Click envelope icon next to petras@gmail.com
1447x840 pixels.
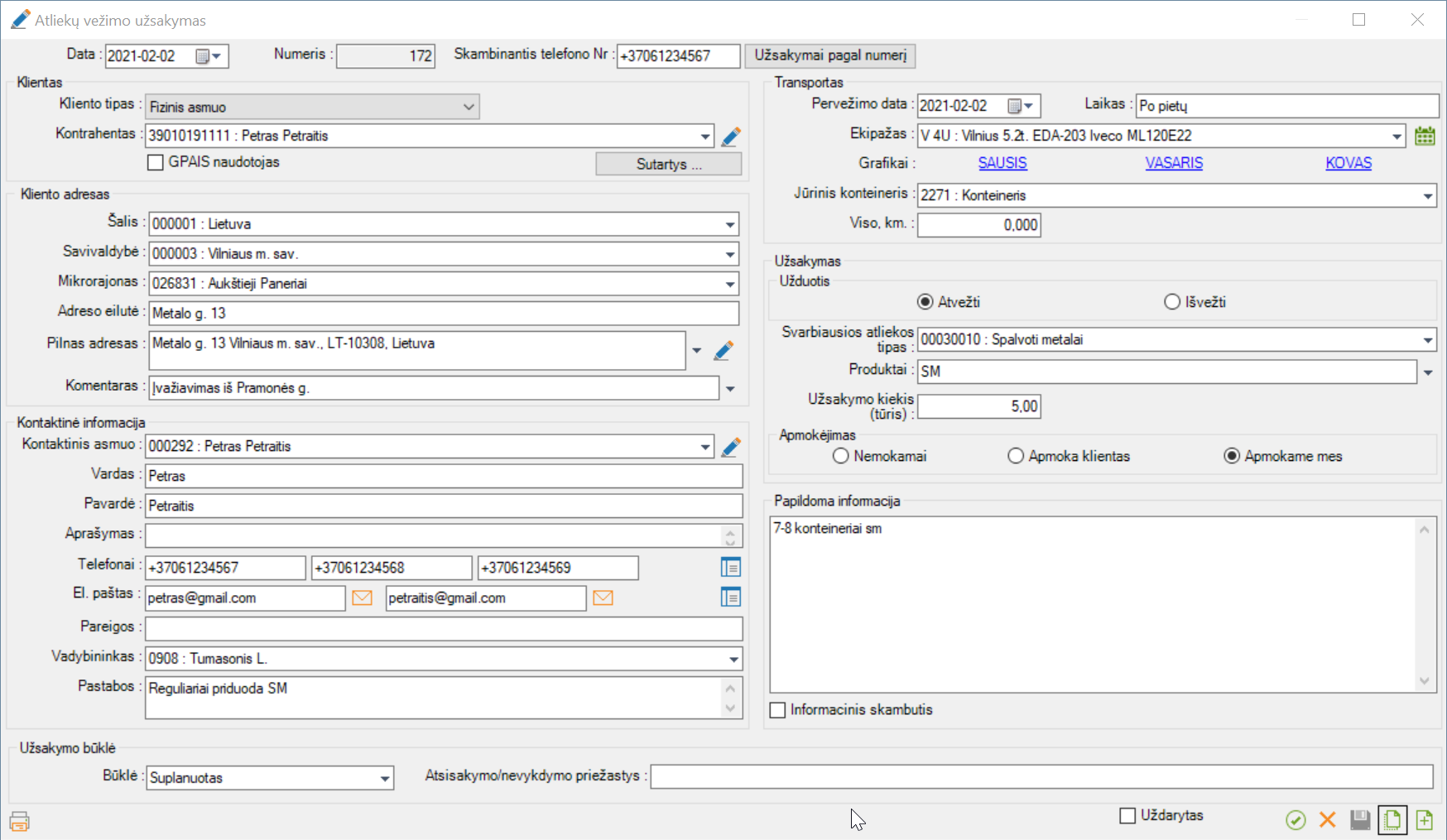coord(362,598)
